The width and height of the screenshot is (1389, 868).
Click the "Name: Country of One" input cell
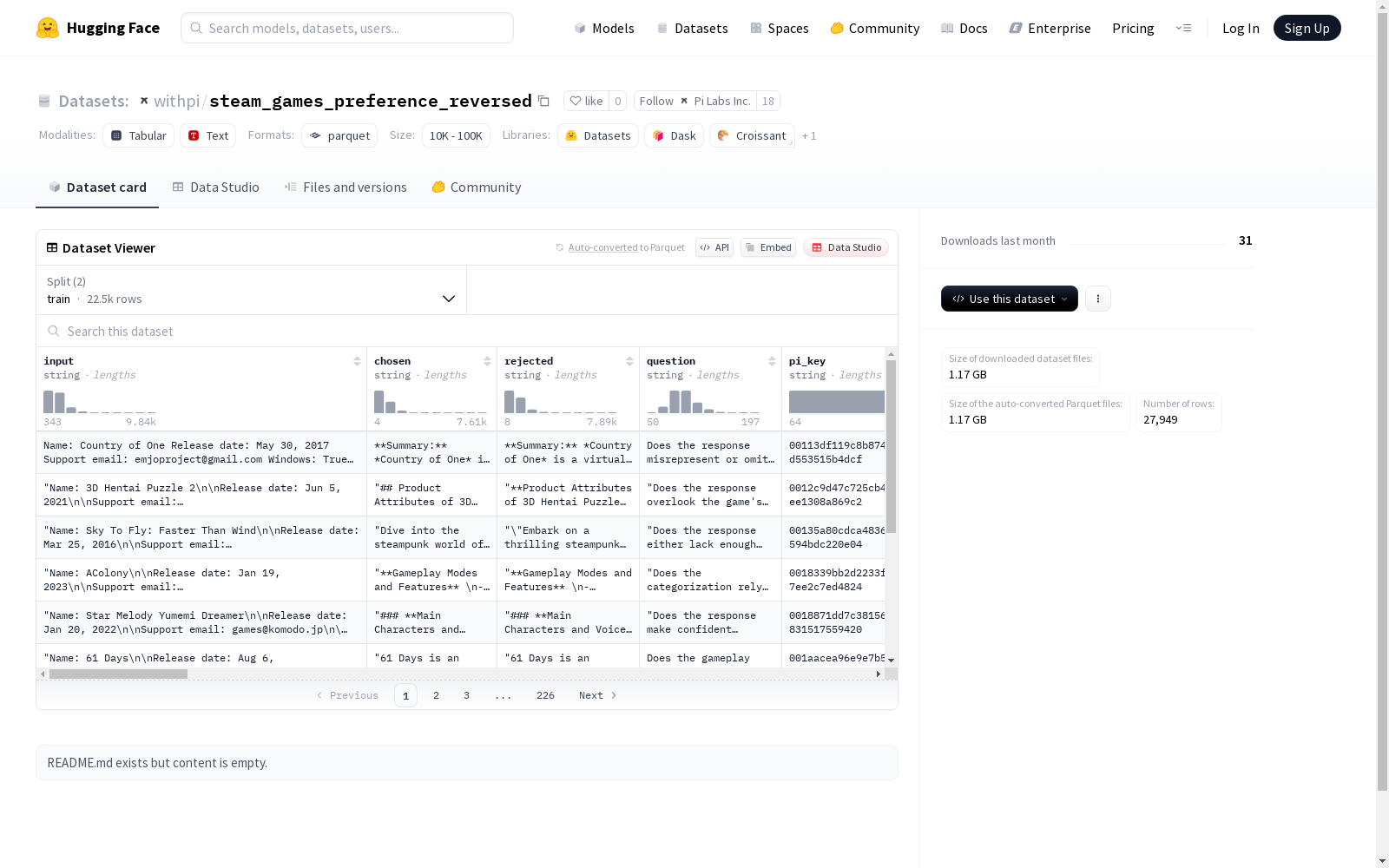click(x=201, y=452)
